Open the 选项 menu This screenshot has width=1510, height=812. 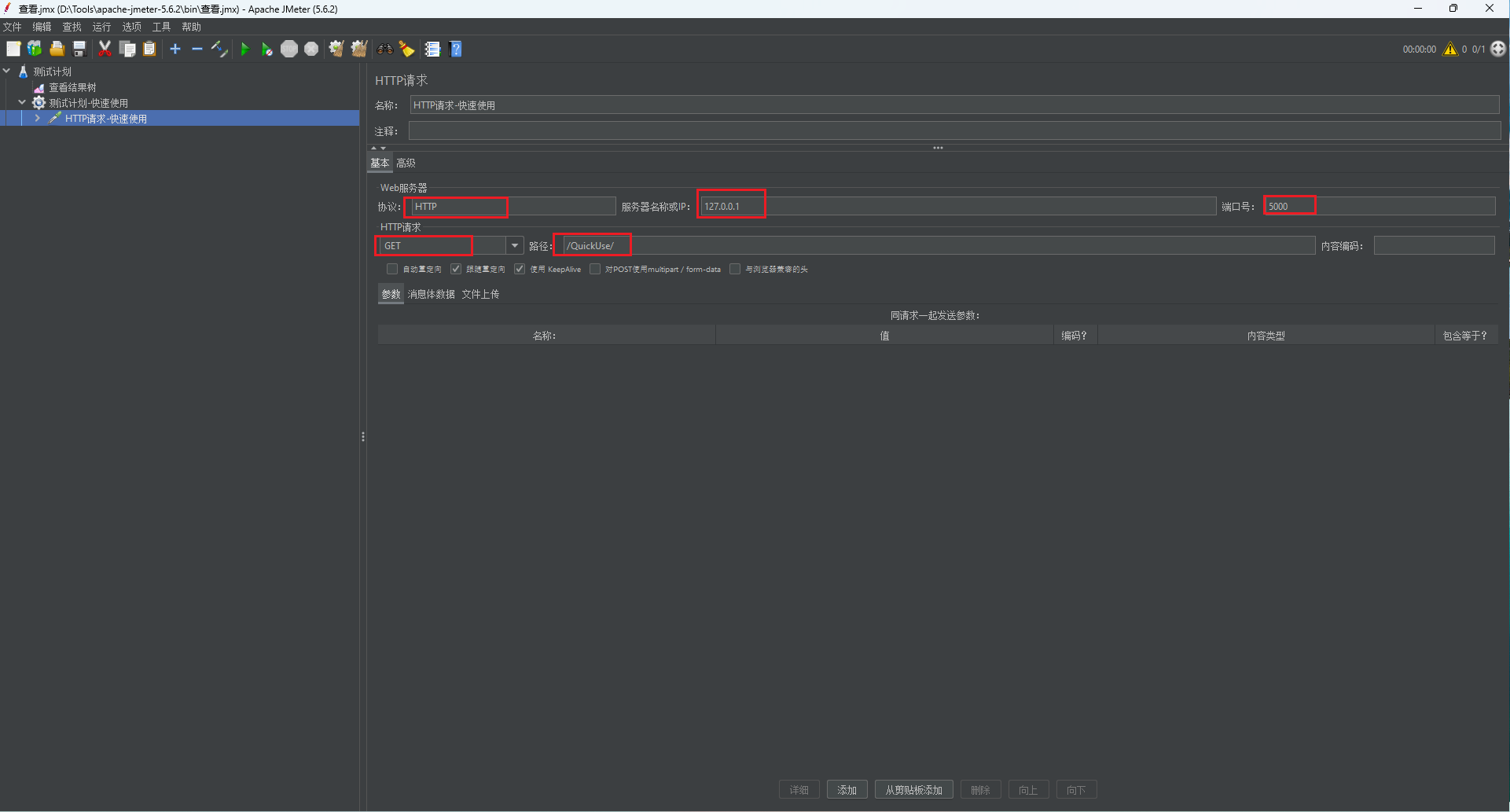point(131,27)
